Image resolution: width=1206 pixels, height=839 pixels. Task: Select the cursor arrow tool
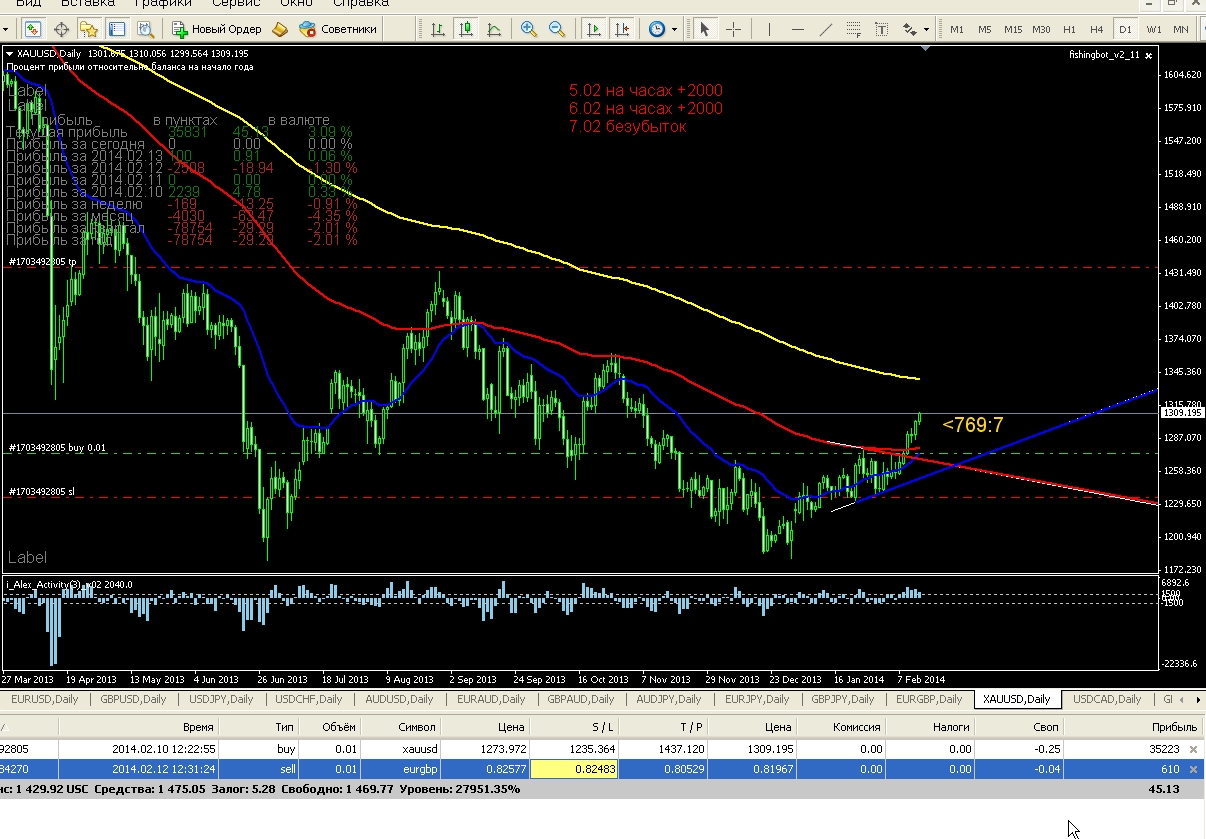705,29
